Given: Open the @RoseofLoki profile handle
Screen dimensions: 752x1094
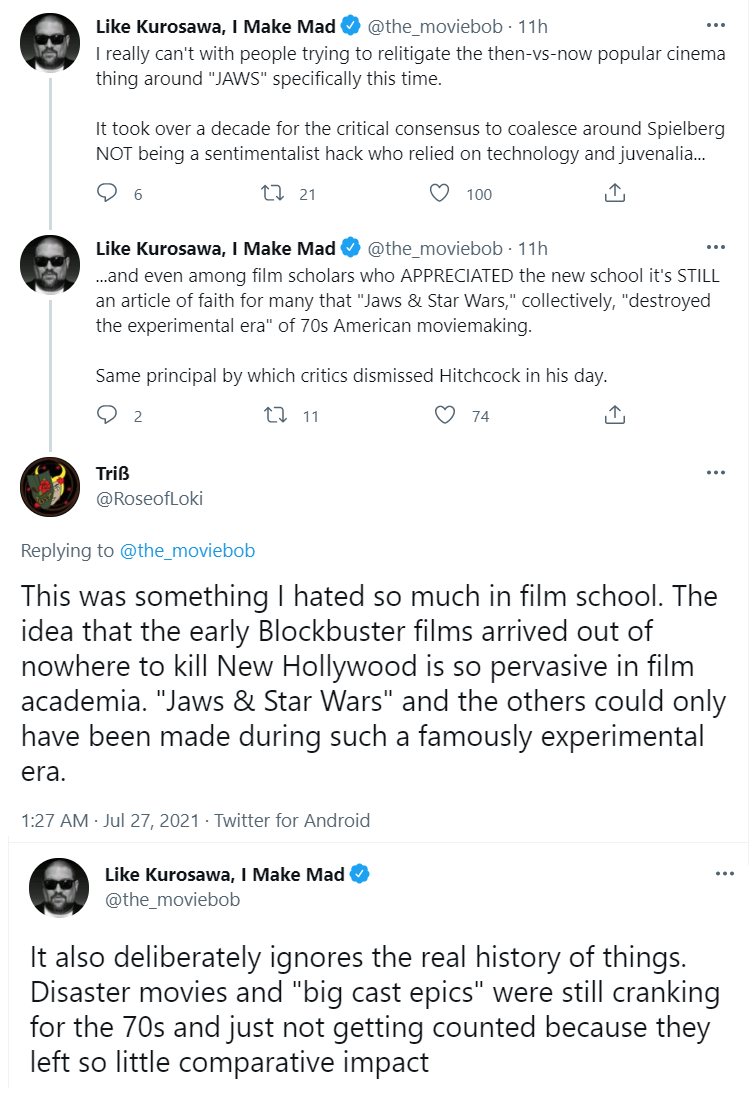Looking at the screenshot, I should pos(149,498).
